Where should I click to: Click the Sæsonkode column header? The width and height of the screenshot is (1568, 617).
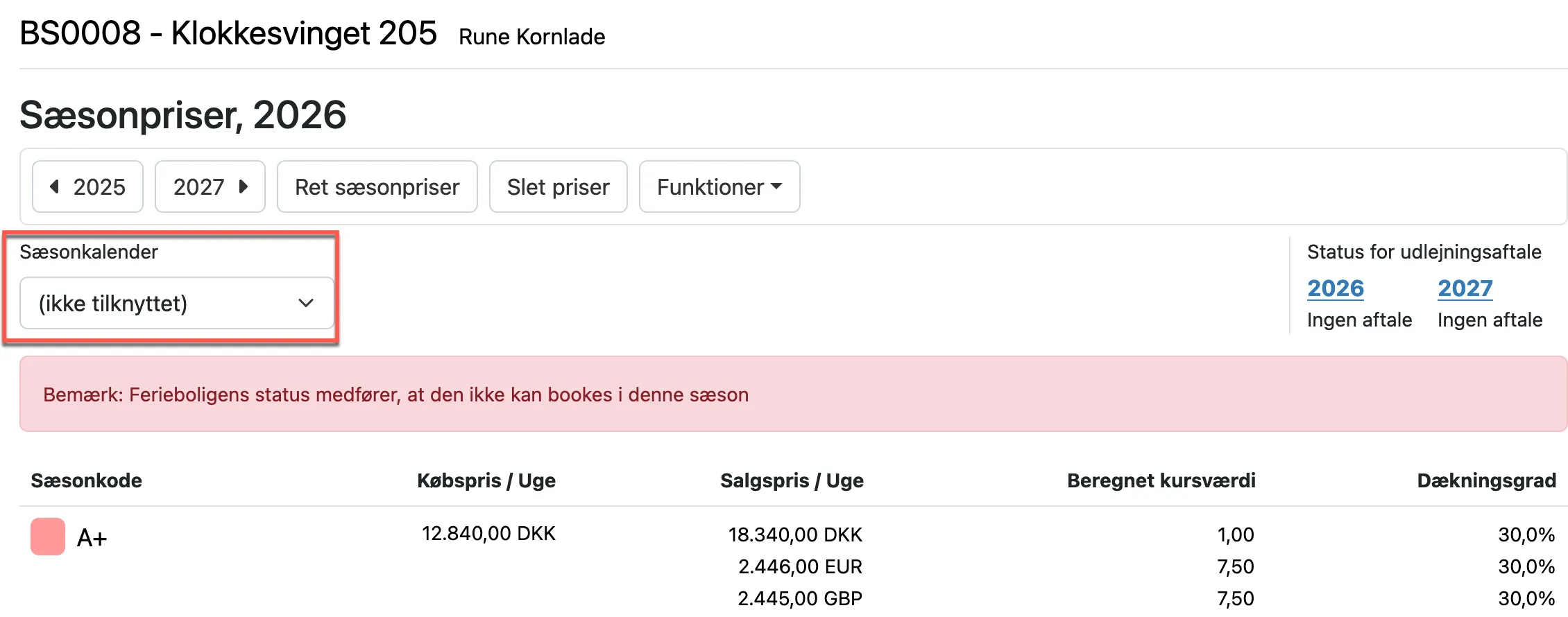[x=86, y=480]
